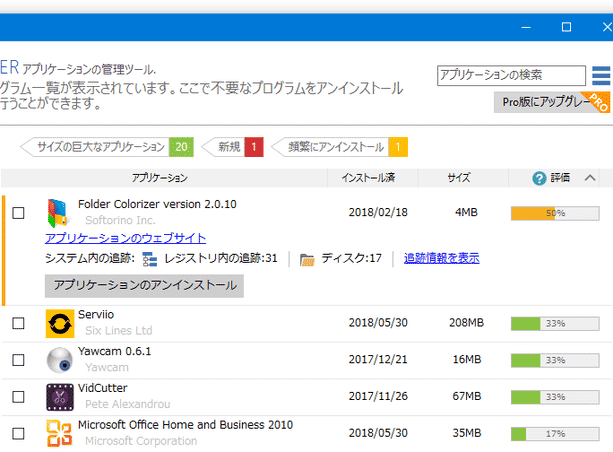Click the Softorino Inc. publisher text
Image resolution: width=613 pixels, height=452 pixels.
pyautogui.click(x=120, y=221)
